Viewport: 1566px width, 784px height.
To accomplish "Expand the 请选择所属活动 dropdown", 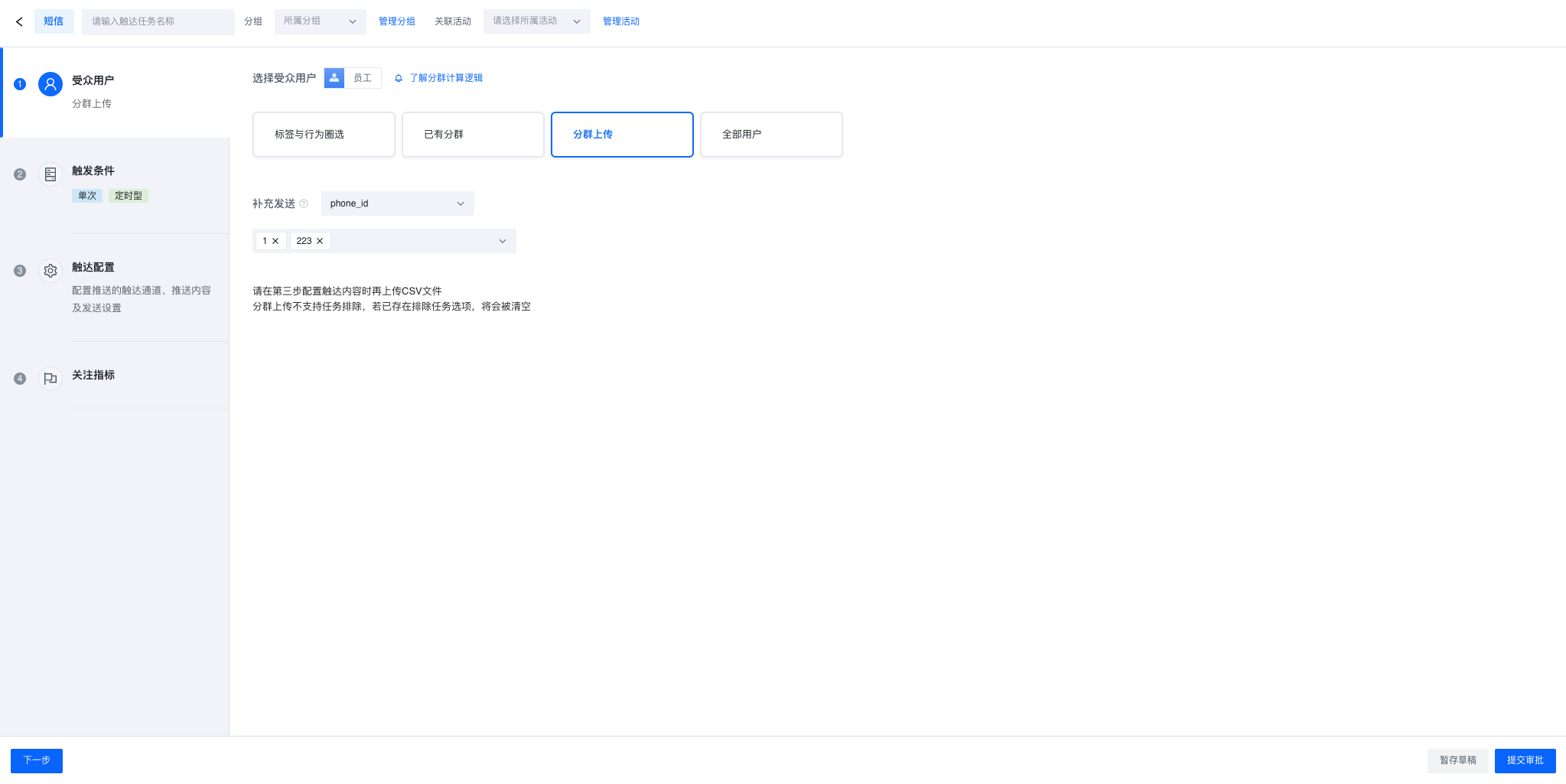I will coord(536,21).
